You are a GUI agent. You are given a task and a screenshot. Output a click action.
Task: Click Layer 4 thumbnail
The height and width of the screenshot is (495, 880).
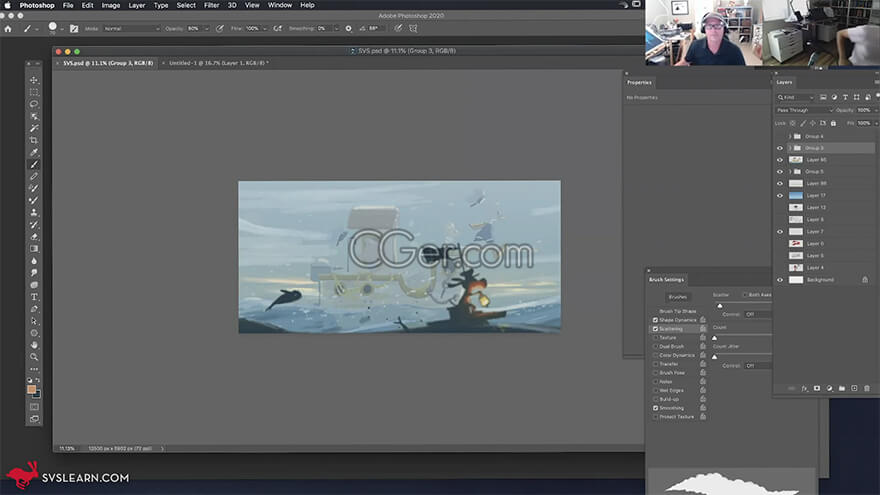point(796,268)
